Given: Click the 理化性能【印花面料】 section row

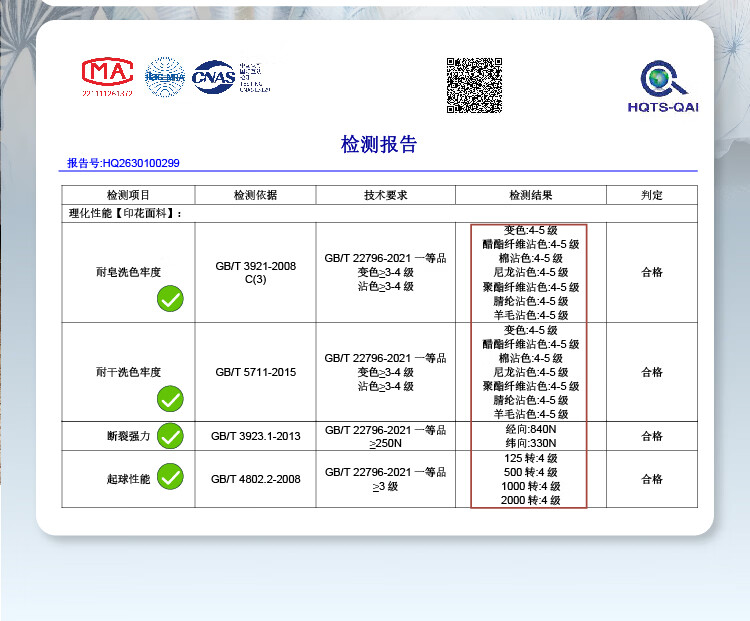Looking at the screenshot, I should 126,213.
